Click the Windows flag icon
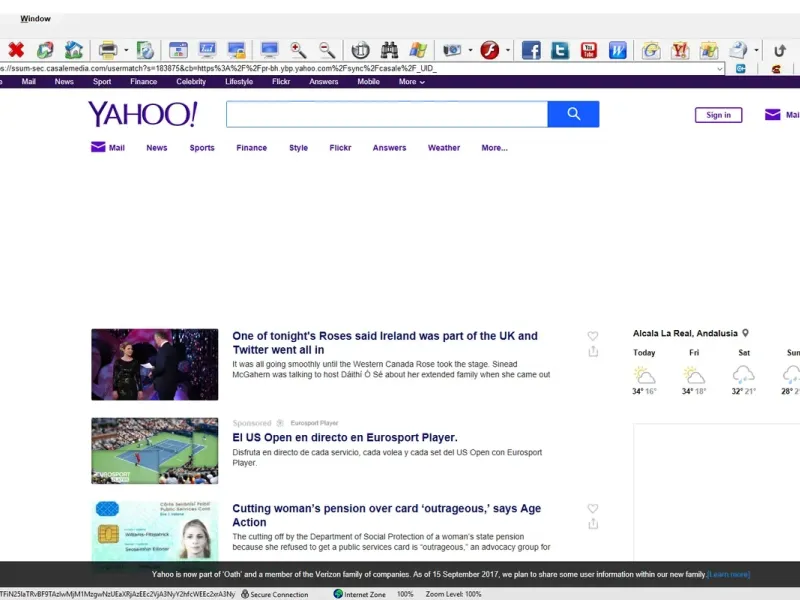This screenshot has width=800, height=600. [x=418, y=50]
